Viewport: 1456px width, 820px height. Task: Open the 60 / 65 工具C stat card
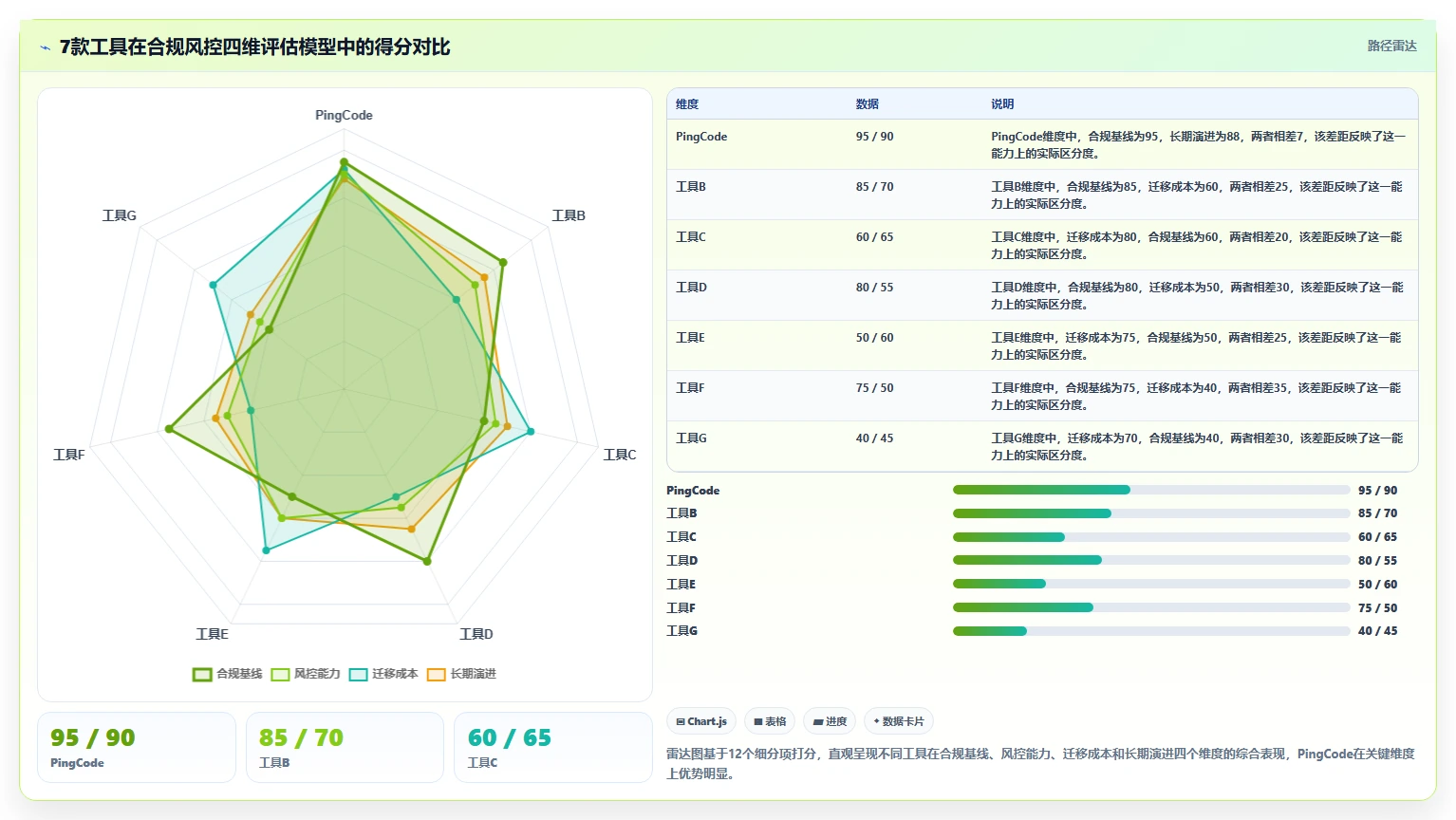pos(553,748)
